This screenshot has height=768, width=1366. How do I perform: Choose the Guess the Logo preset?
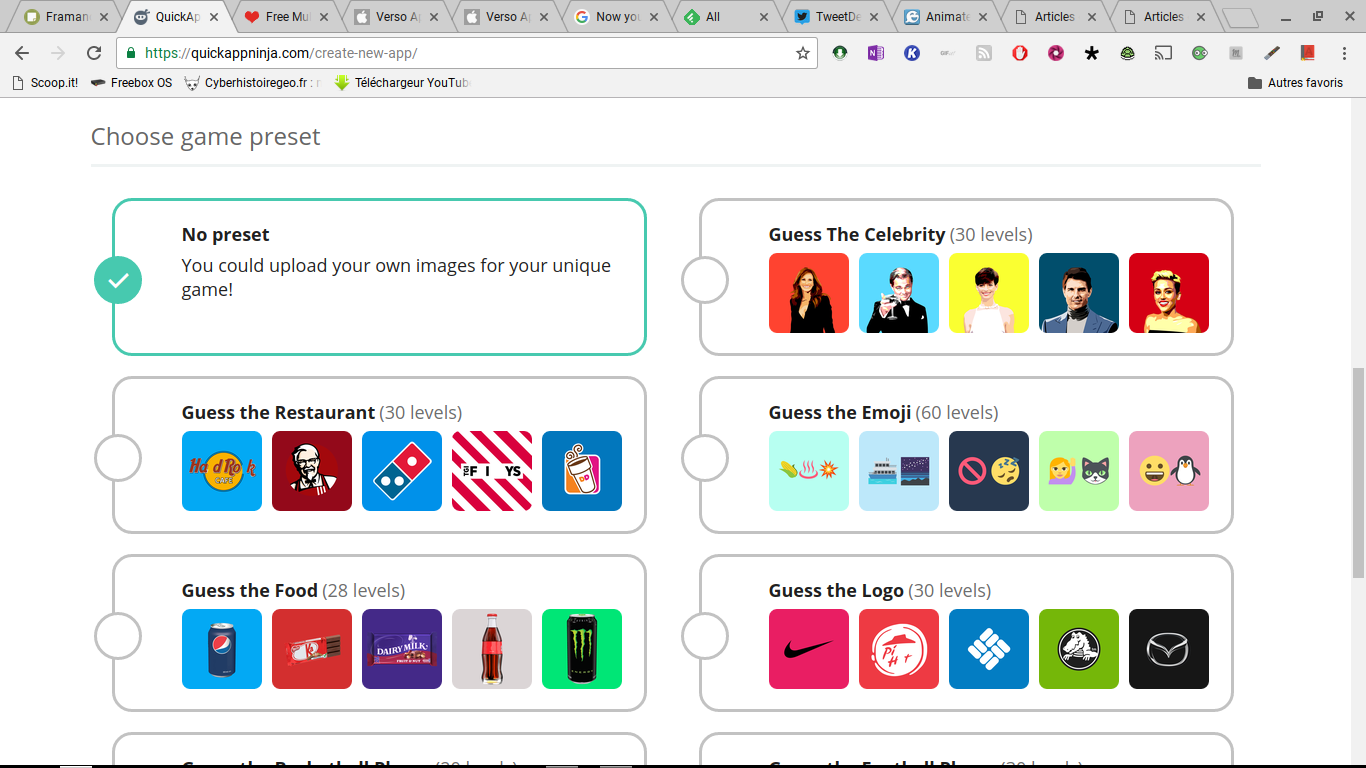[x=705, y=636]
